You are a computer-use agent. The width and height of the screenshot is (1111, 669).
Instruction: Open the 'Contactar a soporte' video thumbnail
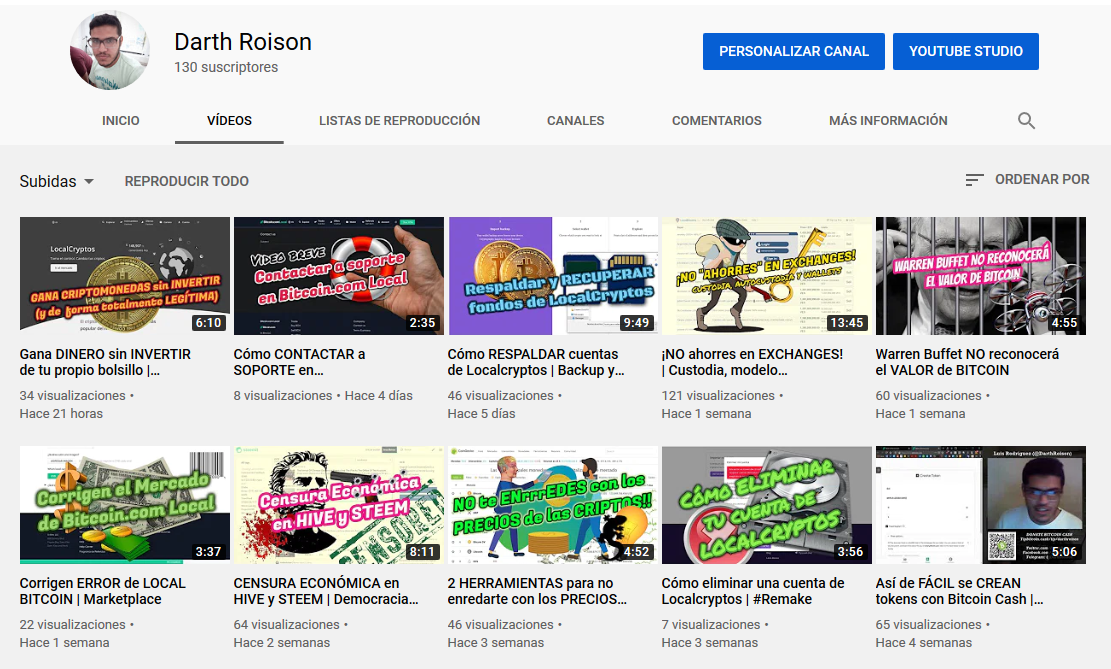click(x=339, y=276)
